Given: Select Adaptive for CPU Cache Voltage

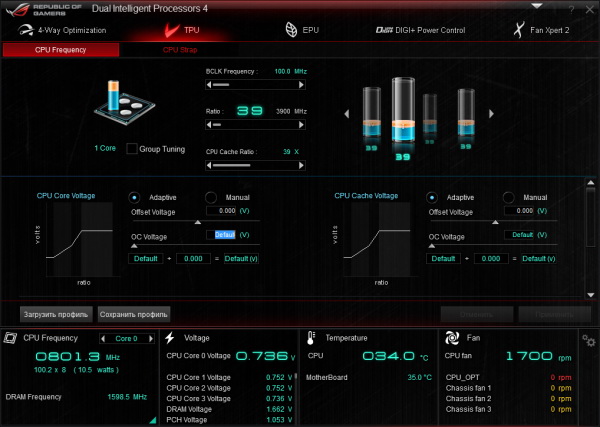Looking at the screenshot, I should 432,198.
